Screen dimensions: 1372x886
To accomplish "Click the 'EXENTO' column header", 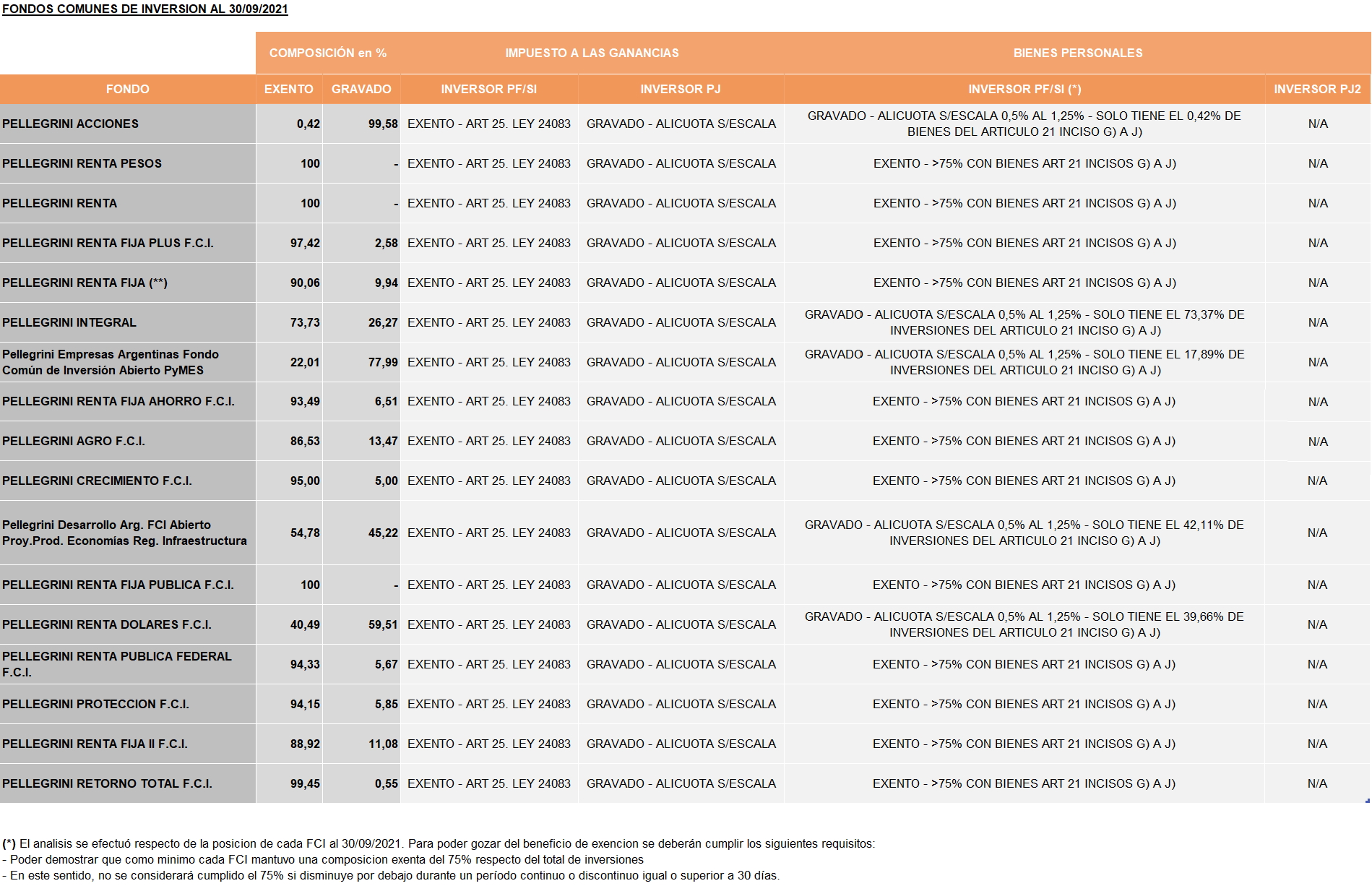I will click(289, 89).
